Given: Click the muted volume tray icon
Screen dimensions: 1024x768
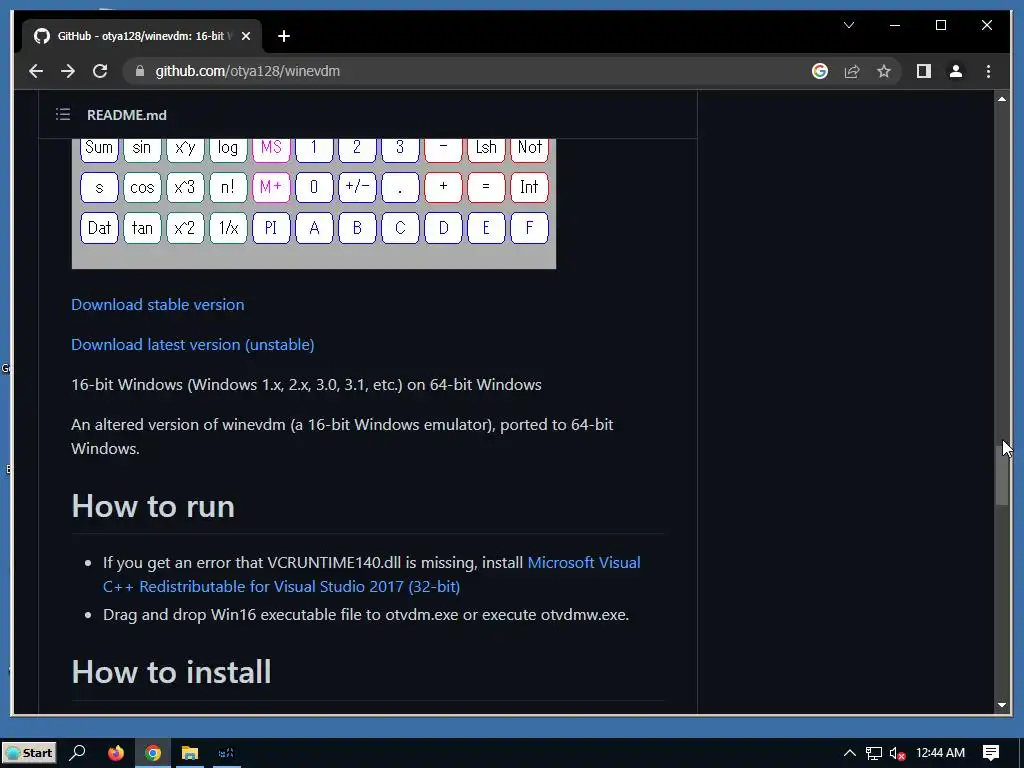Looking at the screenshot, I should (897, 753).
